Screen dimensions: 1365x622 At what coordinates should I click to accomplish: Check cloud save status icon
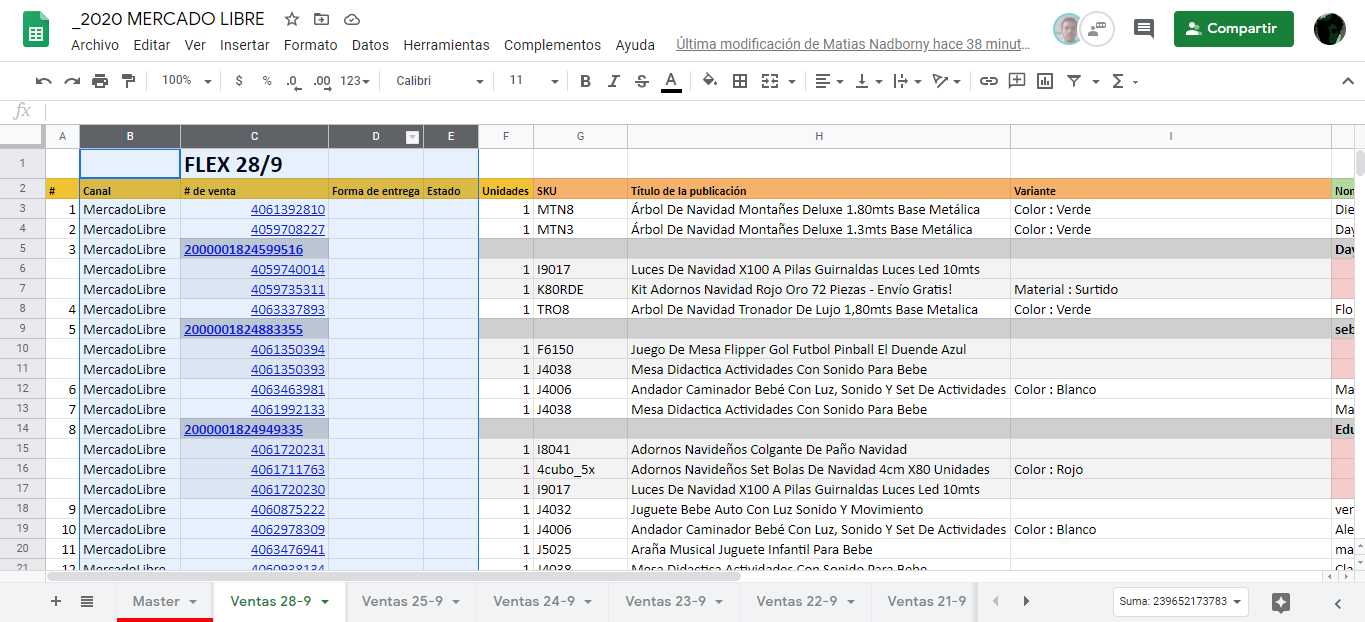pyautogui.click(x=351, y=19)
